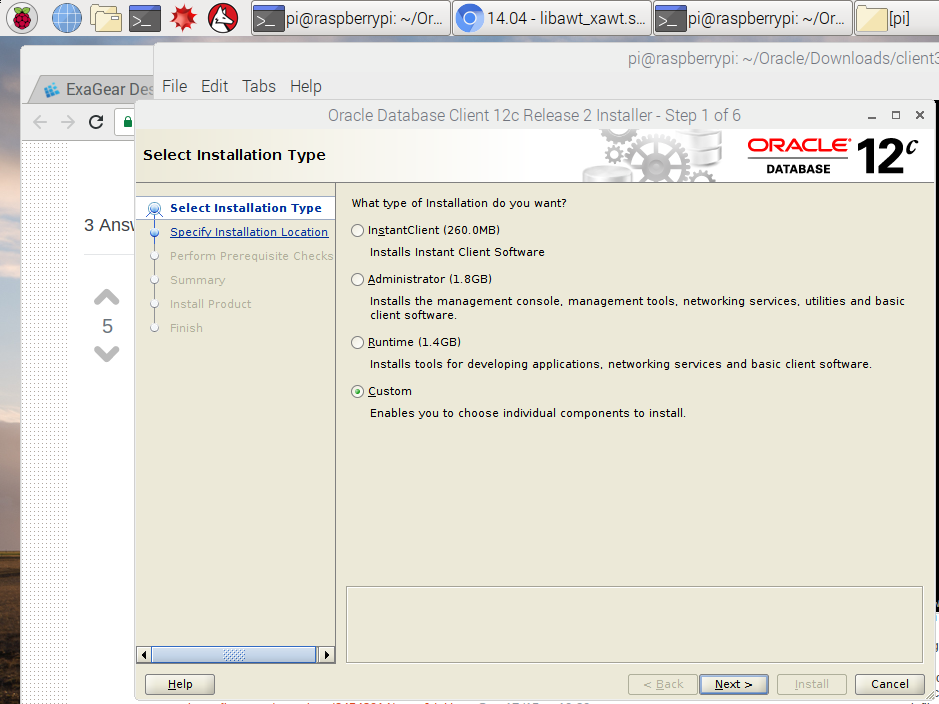
Task: Select the Administrator (1.8GB) option
Action: point(422,279)
